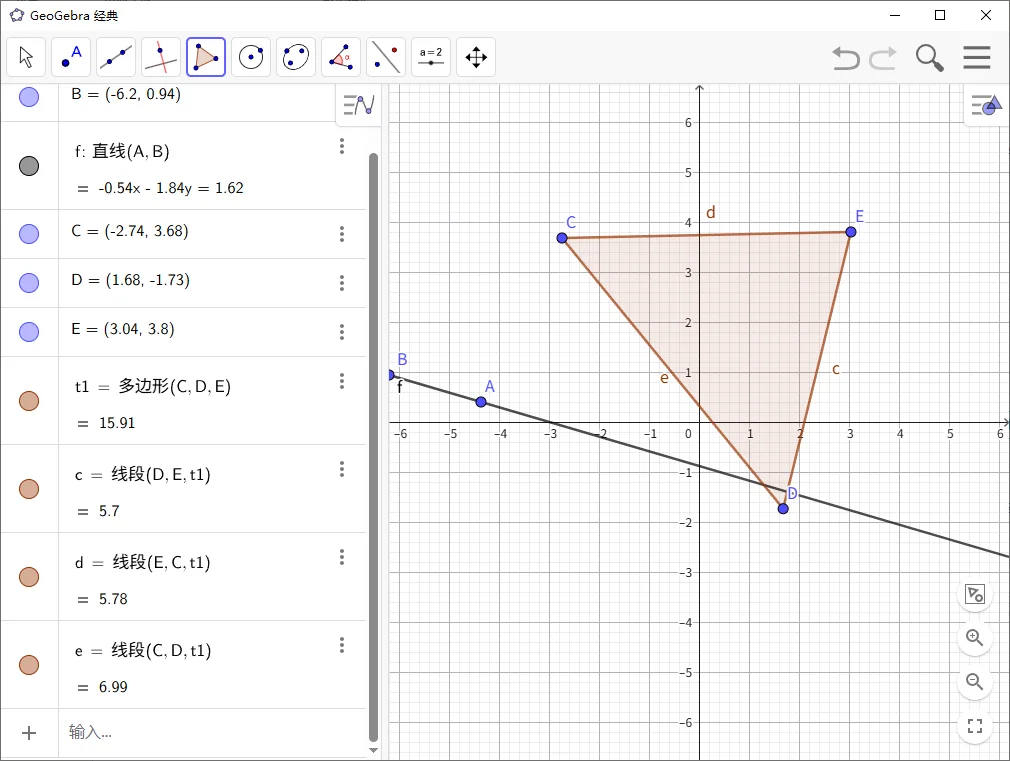Open more options for segment c
The height and width of the screenshot is (761, 1010).
click(x=342, y=469)
